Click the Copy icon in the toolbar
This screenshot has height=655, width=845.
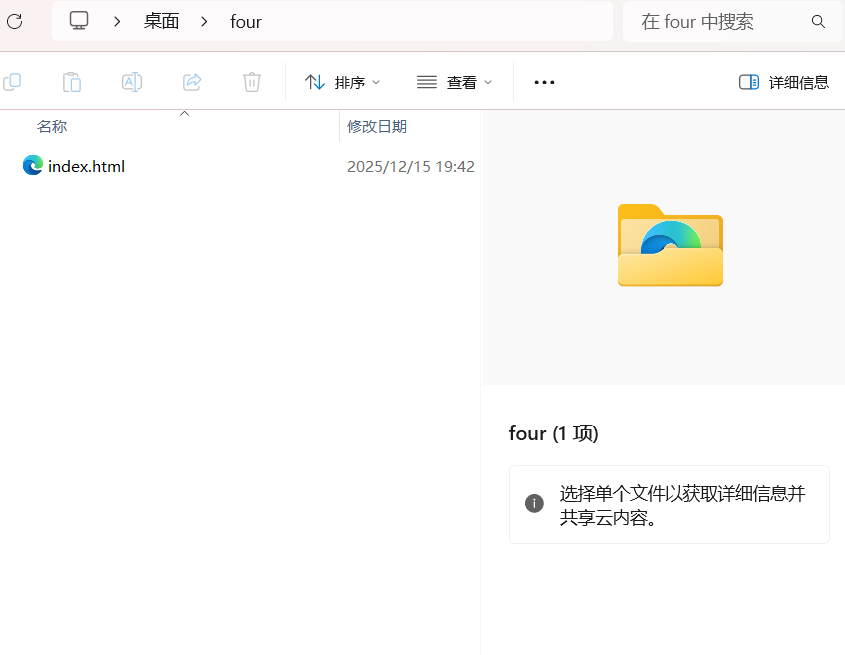tap(12, 82)
